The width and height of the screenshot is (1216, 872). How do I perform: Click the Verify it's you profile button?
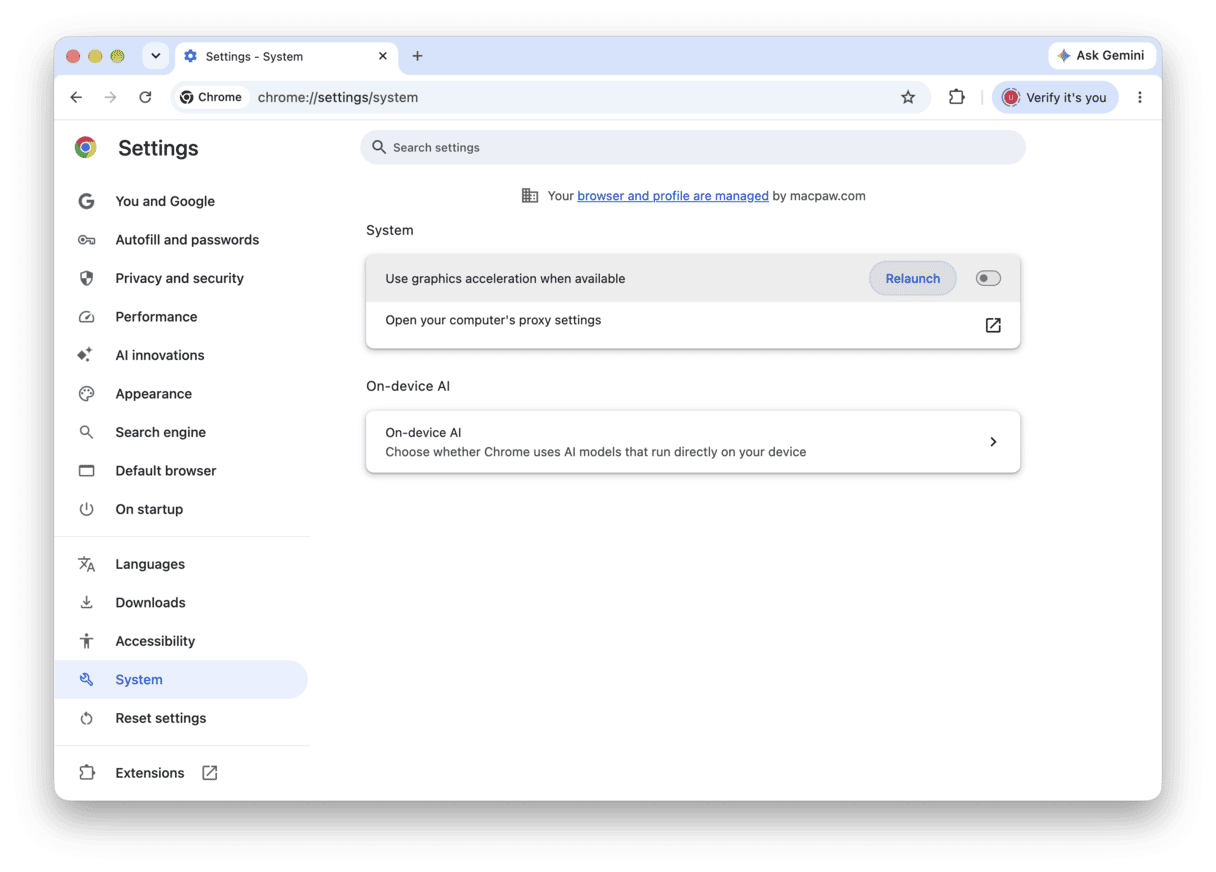(1055, 97)
